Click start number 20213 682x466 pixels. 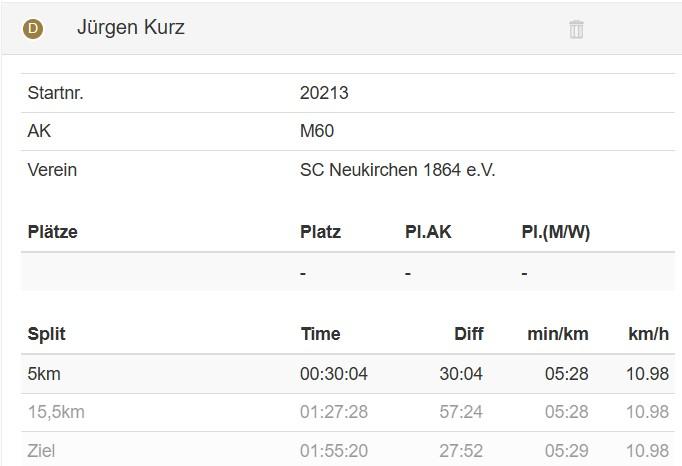(324, 93)
